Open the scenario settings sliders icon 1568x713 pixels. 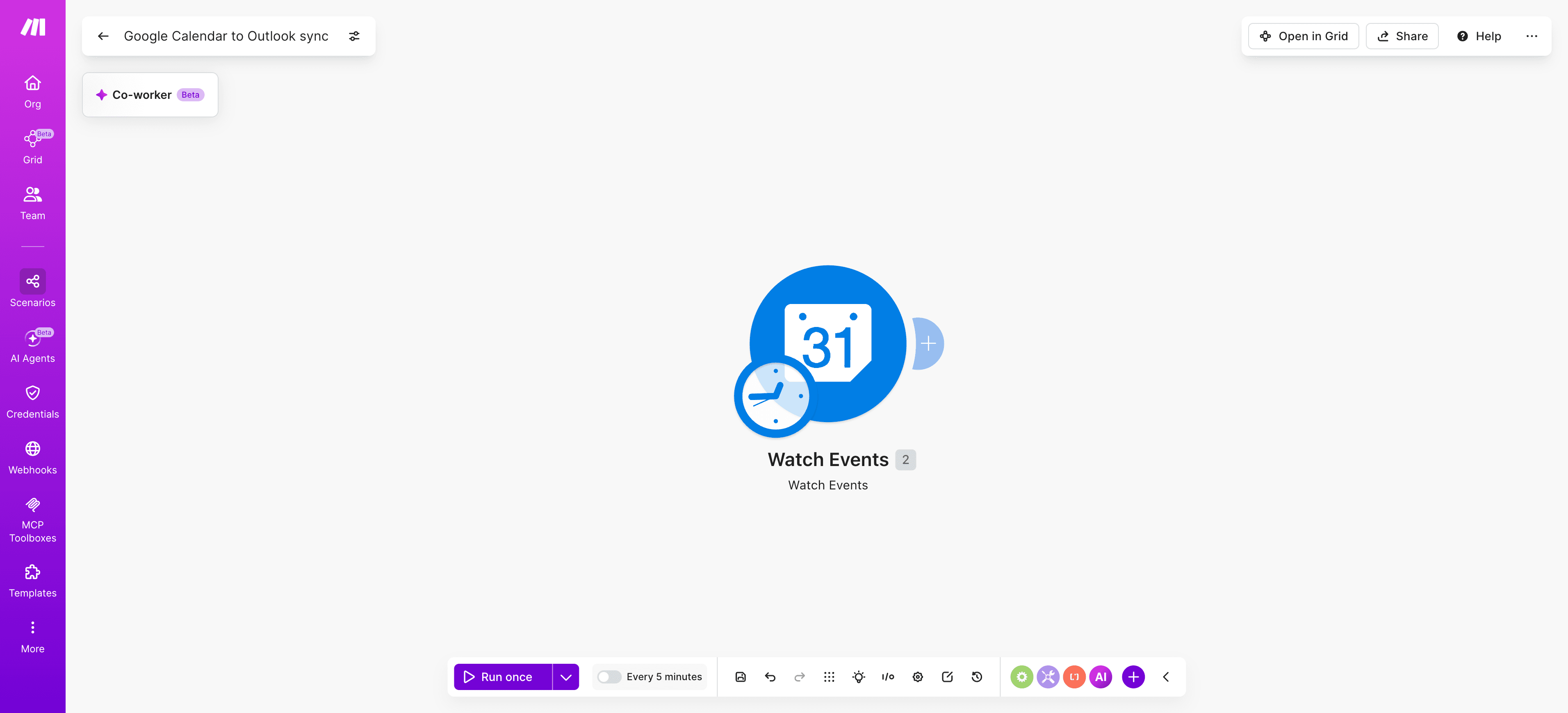[x=354, y=36]
